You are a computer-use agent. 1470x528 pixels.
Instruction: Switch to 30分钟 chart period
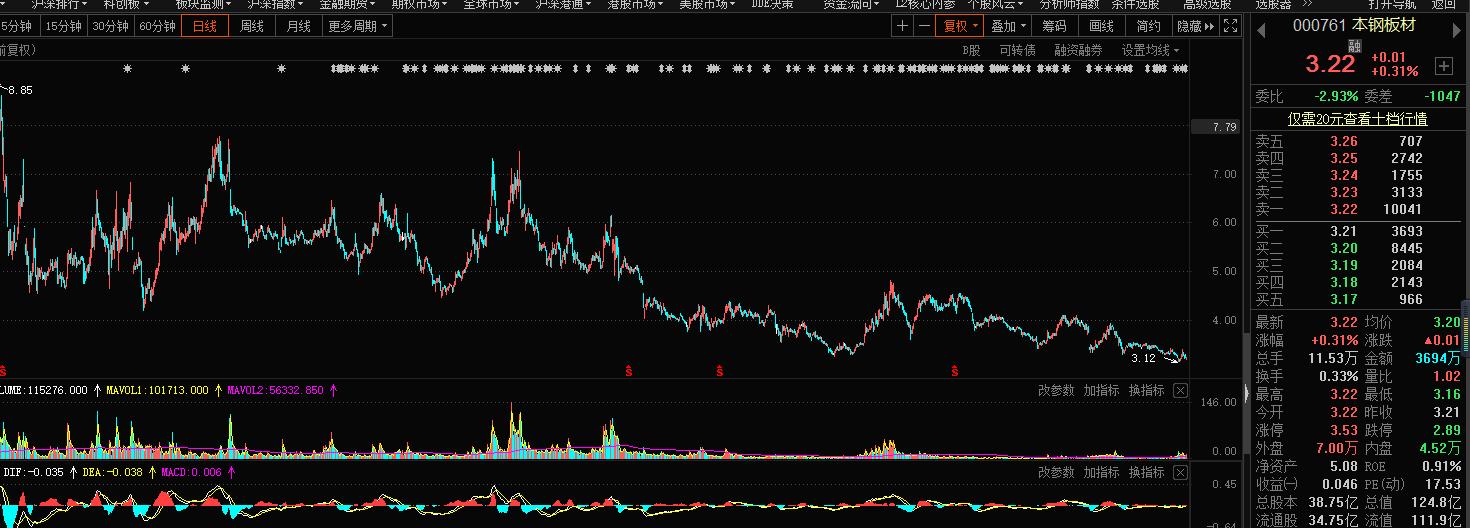[111, 26]
